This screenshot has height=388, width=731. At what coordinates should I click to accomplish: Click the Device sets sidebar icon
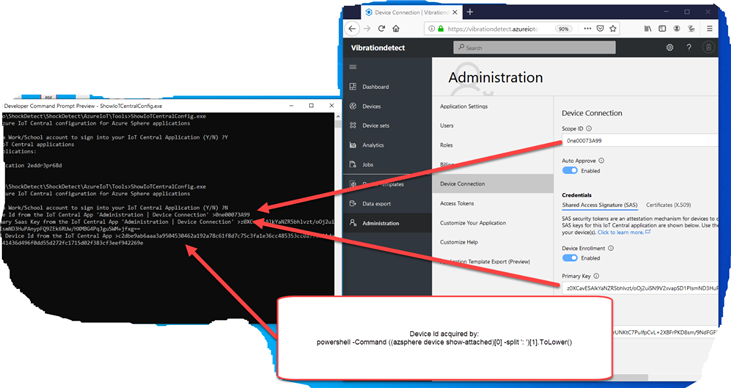pos(353,125)
